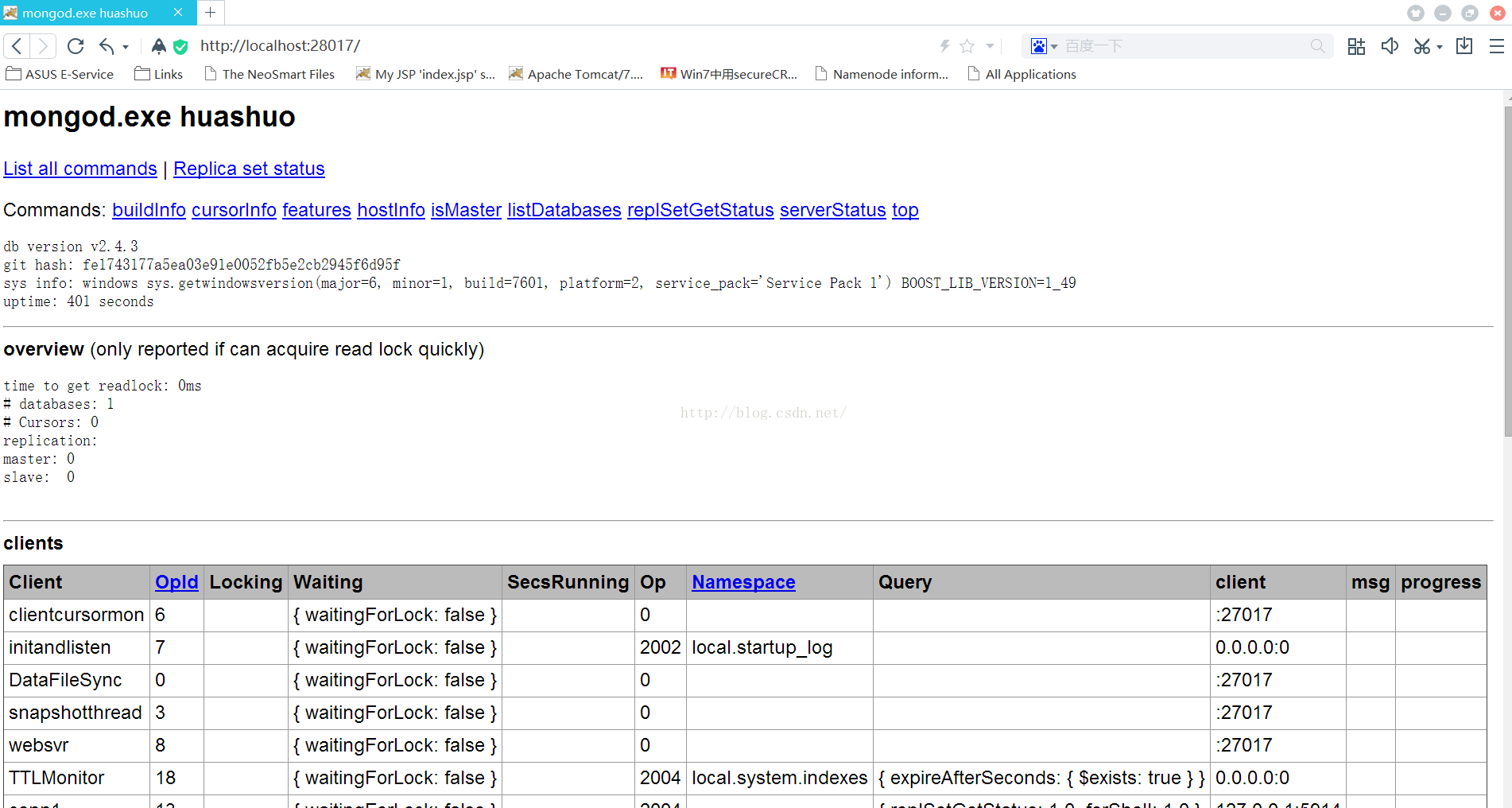The width and height of the screenshot is (1512, 808).
Task: Open the Baidu search engine selector
Action: point(1043,46)
